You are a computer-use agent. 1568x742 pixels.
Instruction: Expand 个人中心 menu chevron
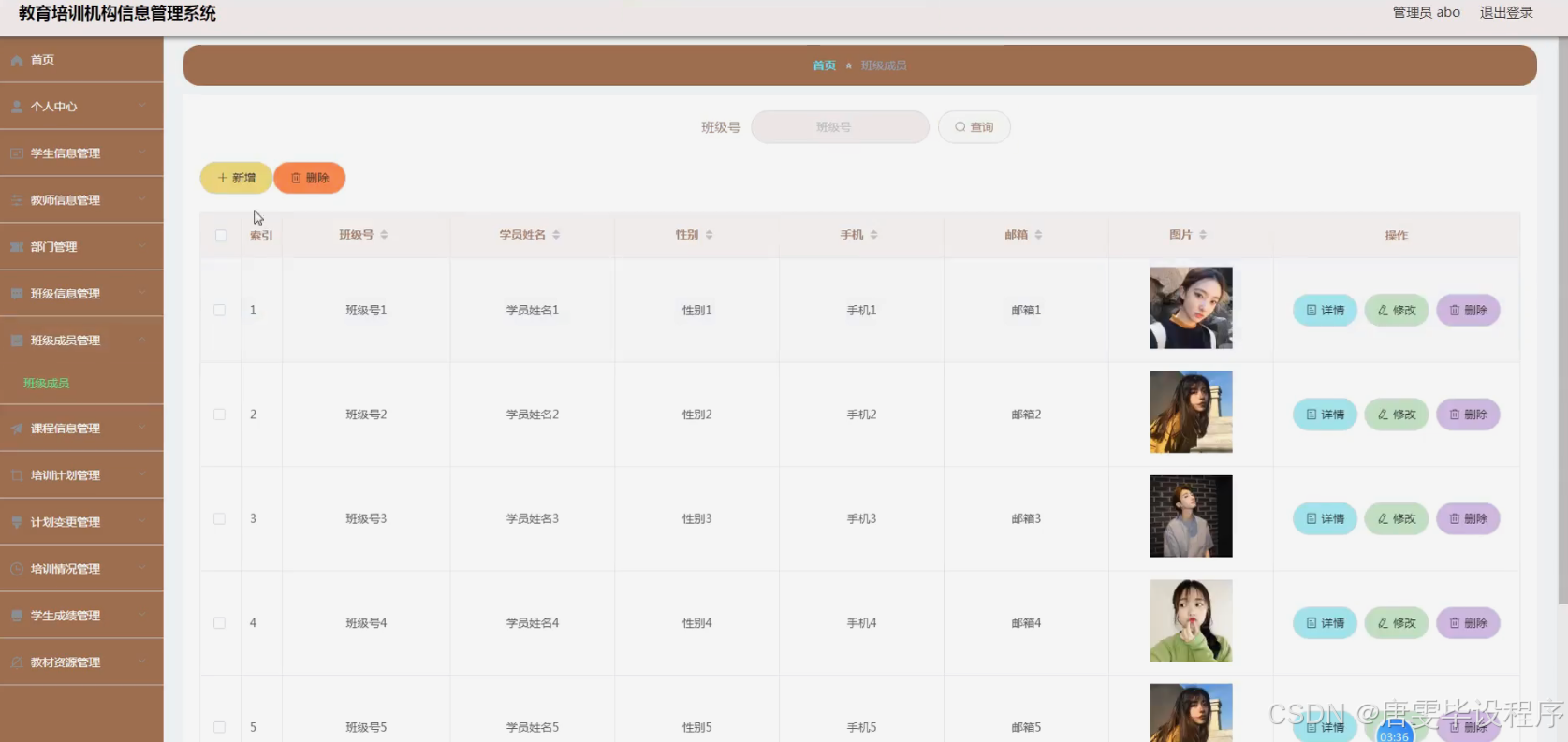(x=142, y=106)
